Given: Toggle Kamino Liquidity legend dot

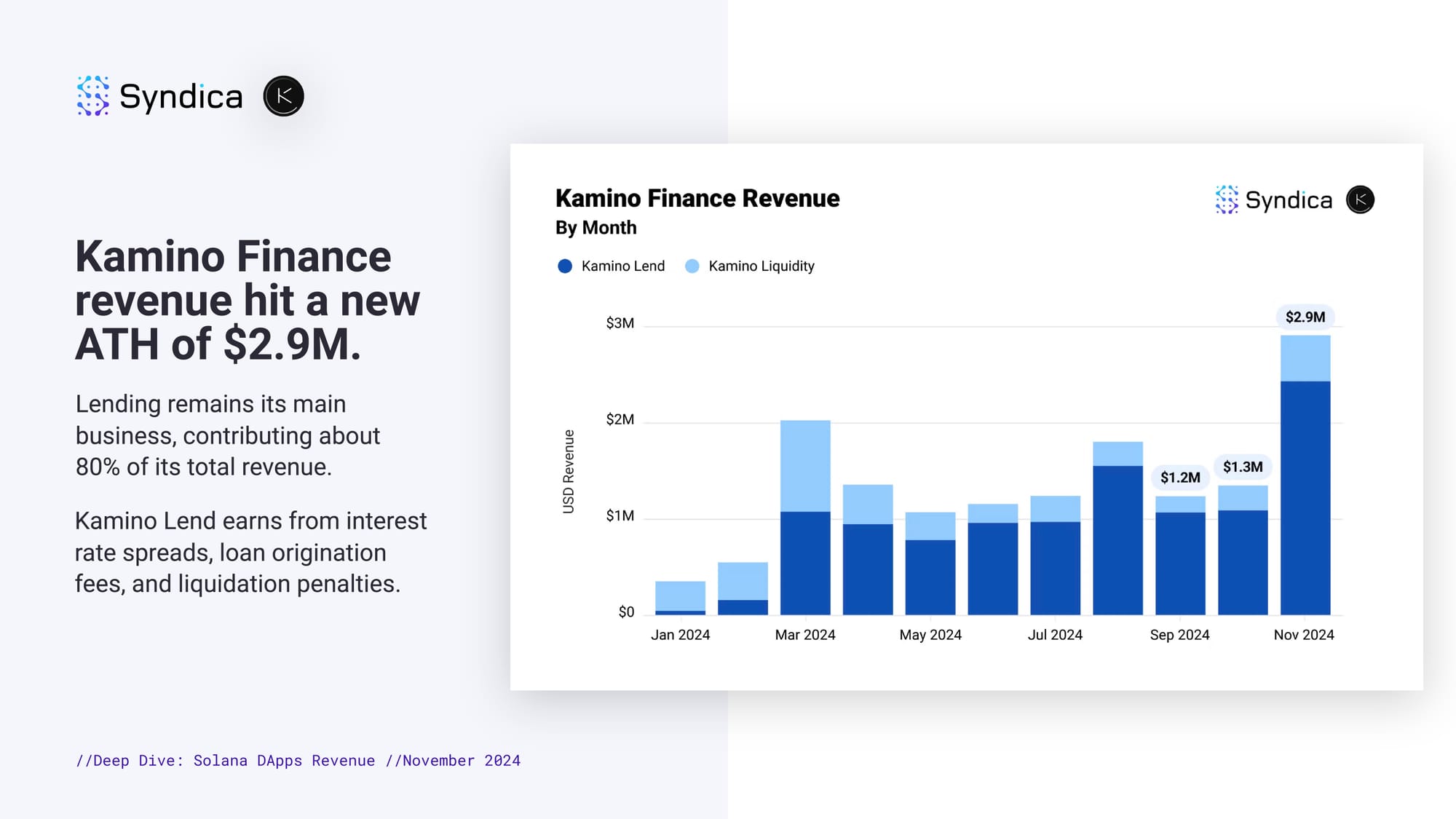Looking at the screenshot, I should (692, 266).
